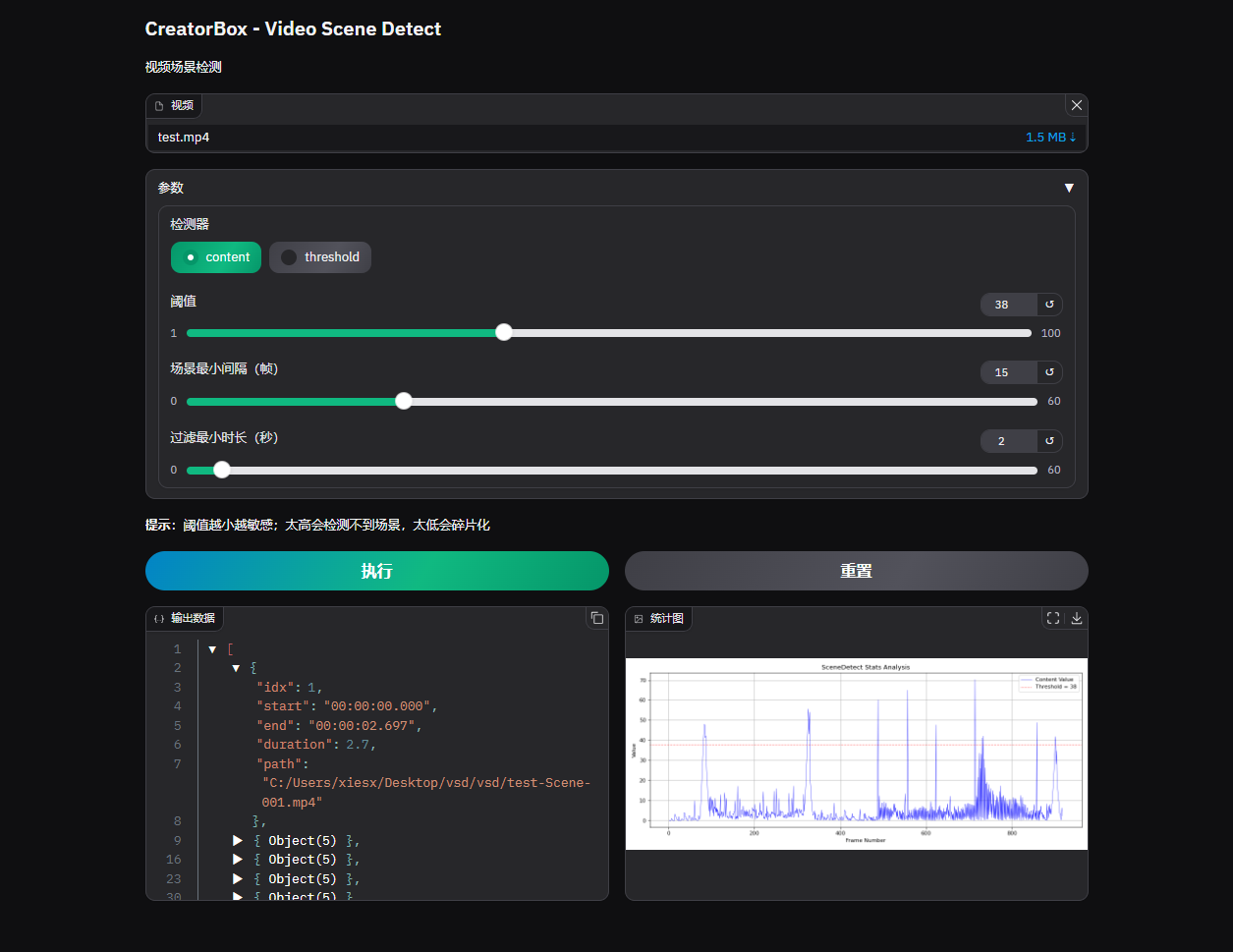Select the content detector radio

tap(216, 257)
